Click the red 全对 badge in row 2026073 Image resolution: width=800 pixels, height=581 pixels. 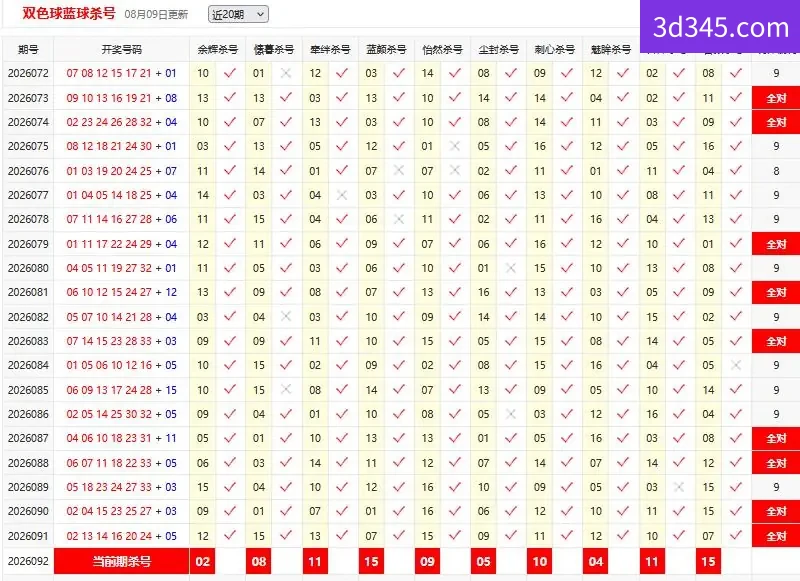776,98
